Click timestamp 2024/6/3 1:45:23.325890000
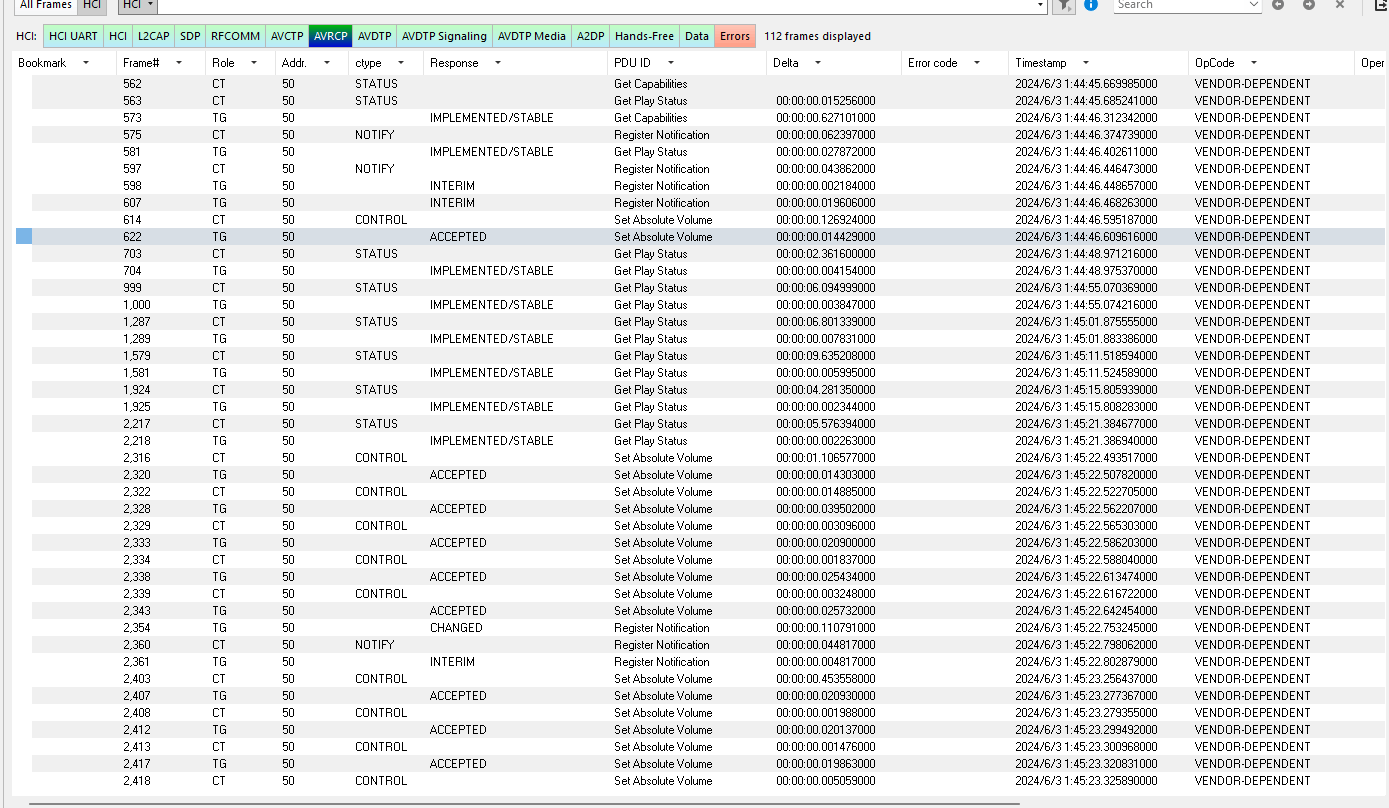The width and height of the screenshot is (1389, 808). pyautogui.click(x=1086, y=781)
